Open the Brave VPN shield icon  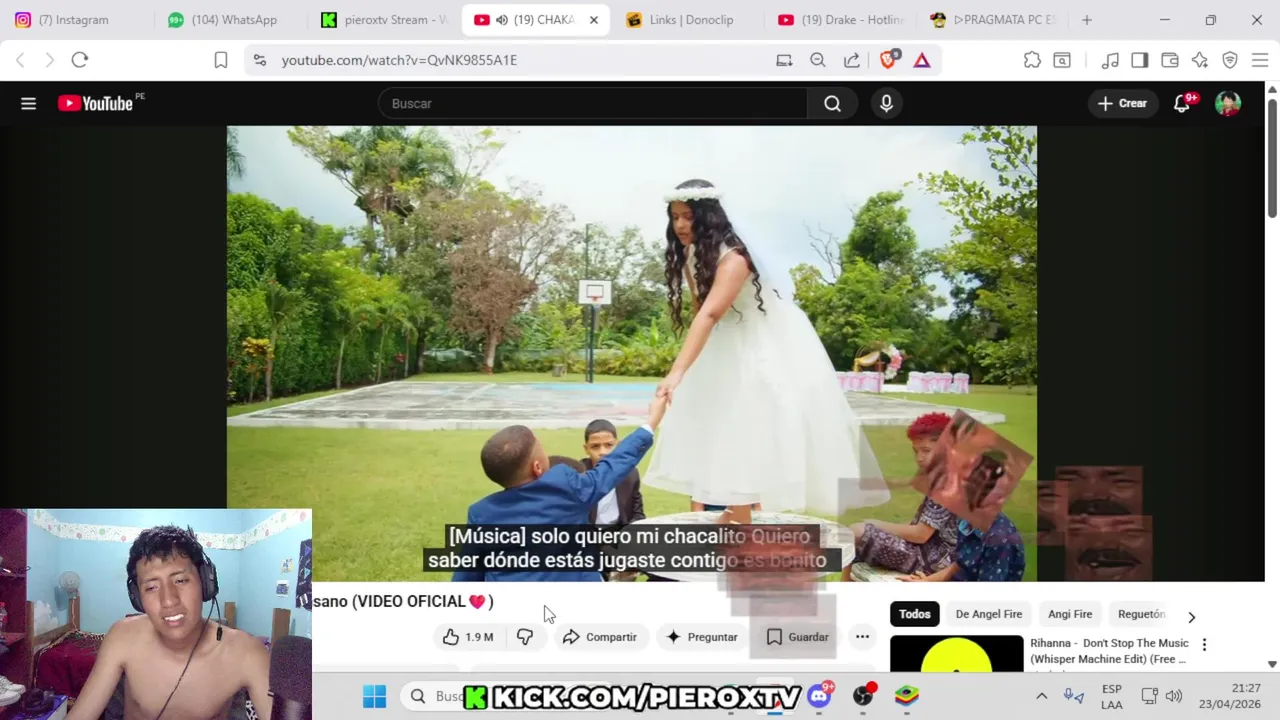click(x=1230, y=60)
